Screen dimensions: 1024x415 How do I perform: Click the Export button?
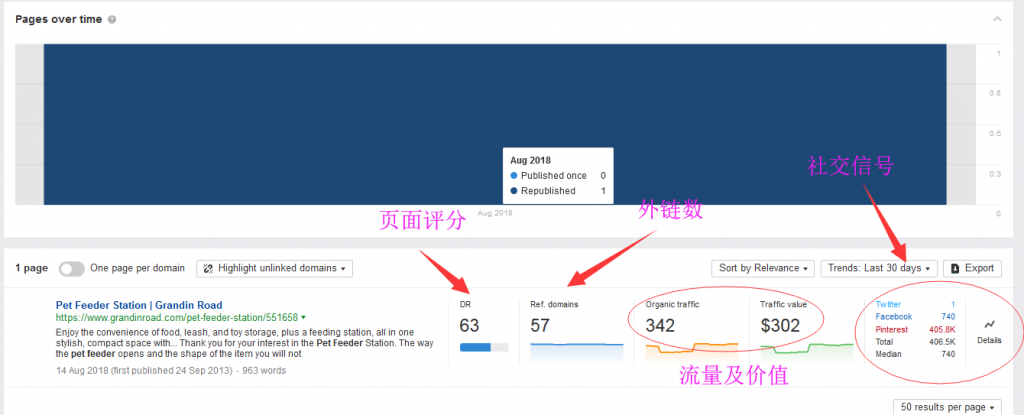pos(972,269)
